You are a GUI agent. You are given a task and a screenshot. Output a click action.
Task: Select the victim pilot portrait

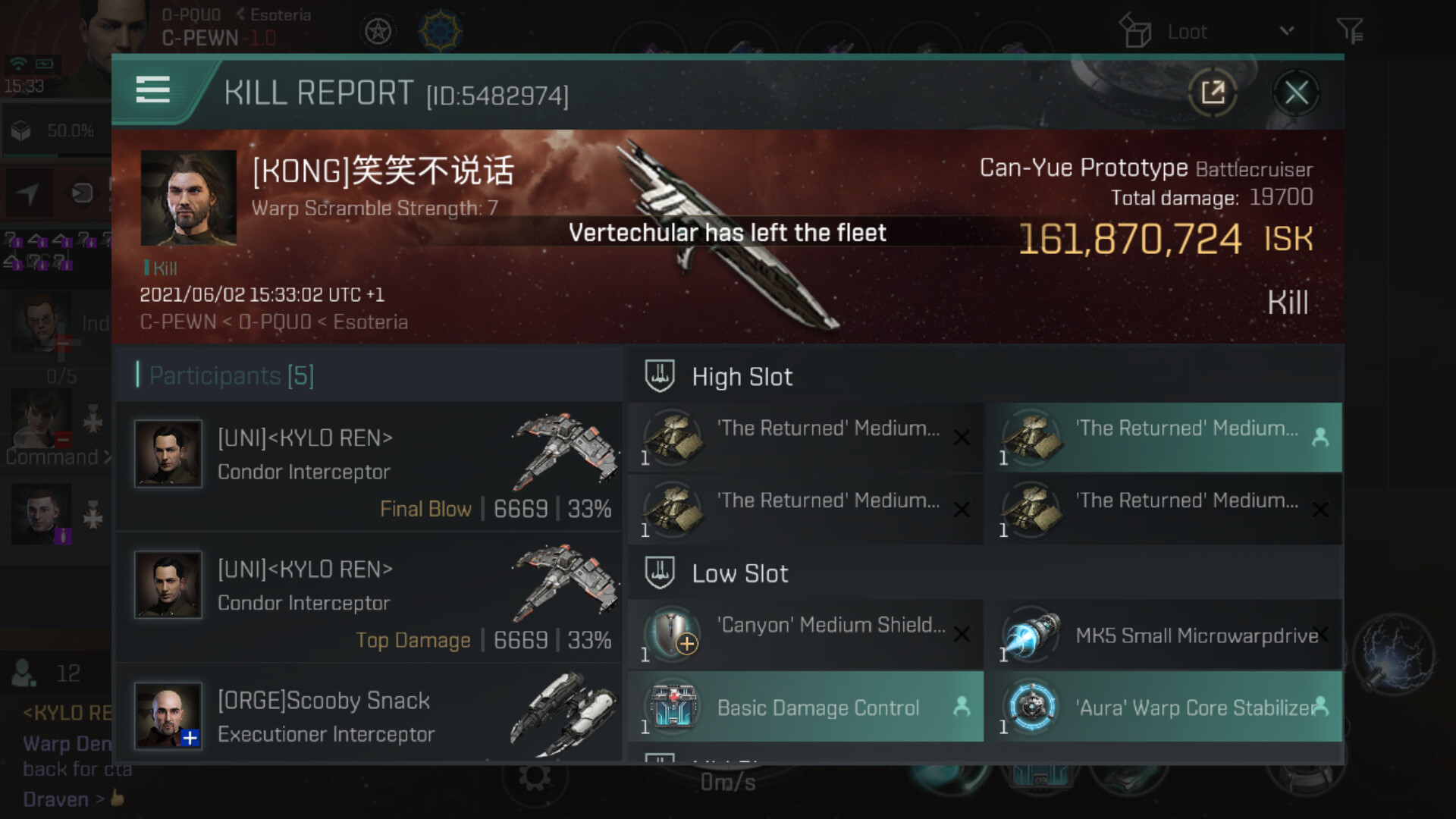pyautogui.click(x=189, y=197)
